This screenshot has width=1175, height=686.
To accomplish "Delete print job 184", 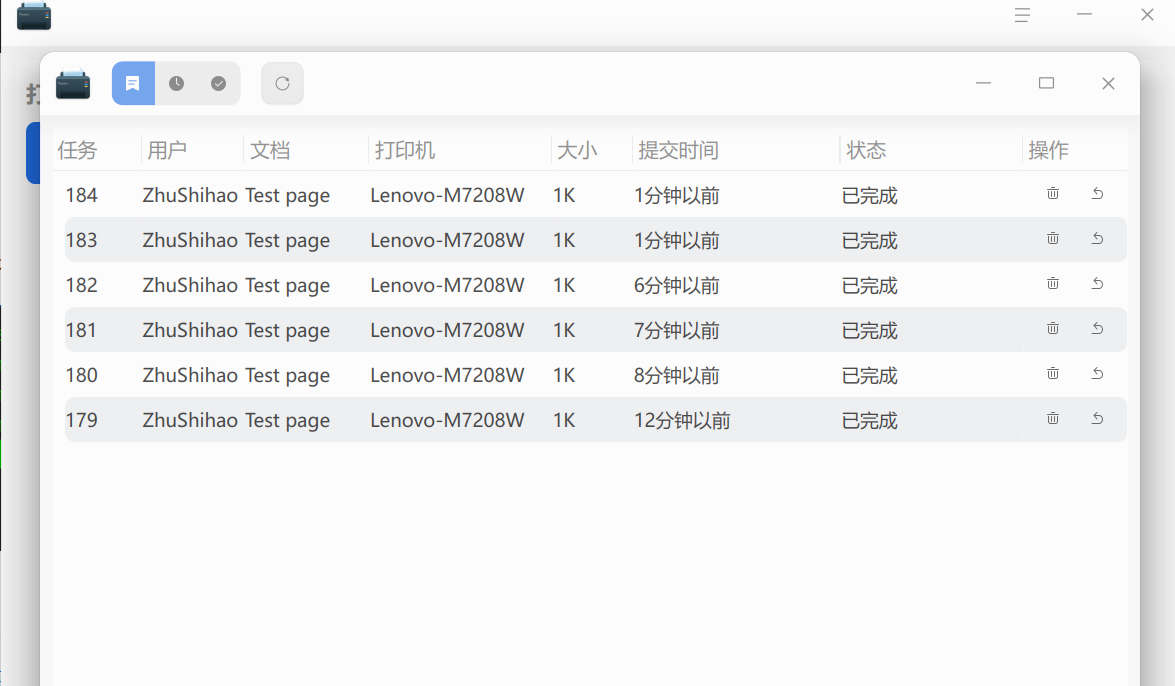I will click(1053, 193).
